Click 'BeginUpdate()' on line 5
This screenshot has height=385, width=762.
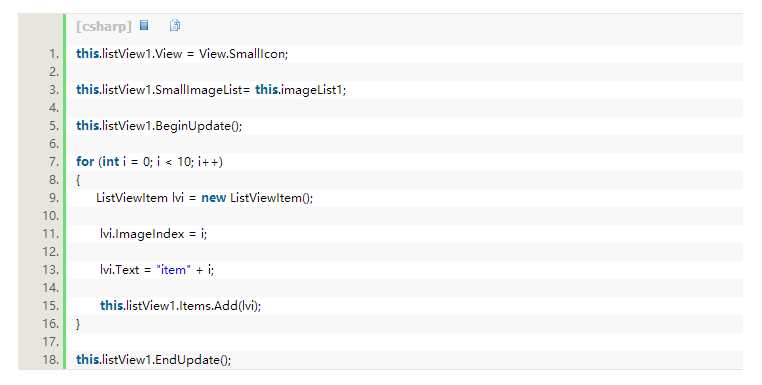(197, 125)
